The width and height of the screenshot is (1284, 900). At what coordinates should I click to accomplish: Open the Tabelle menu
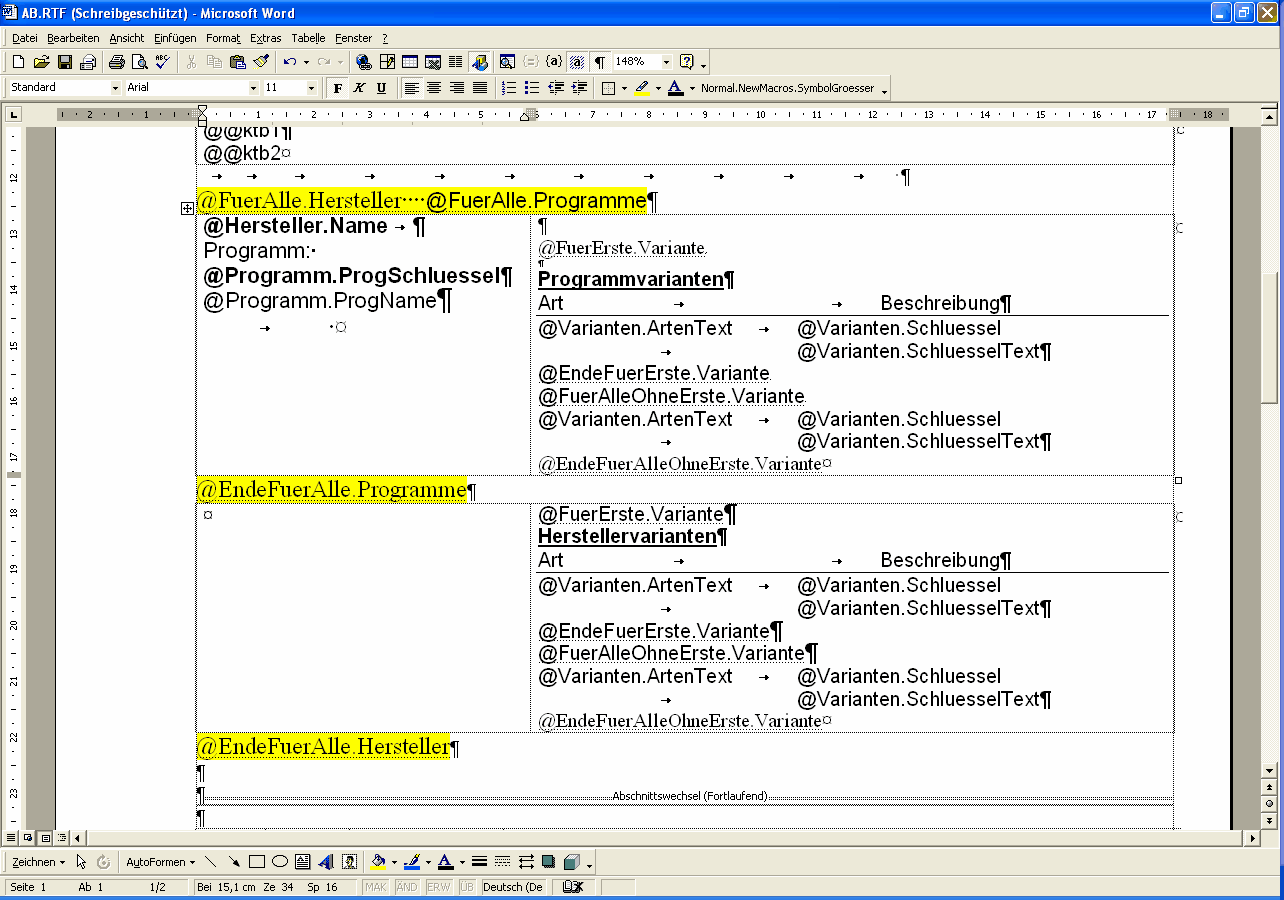coord(308,38)
